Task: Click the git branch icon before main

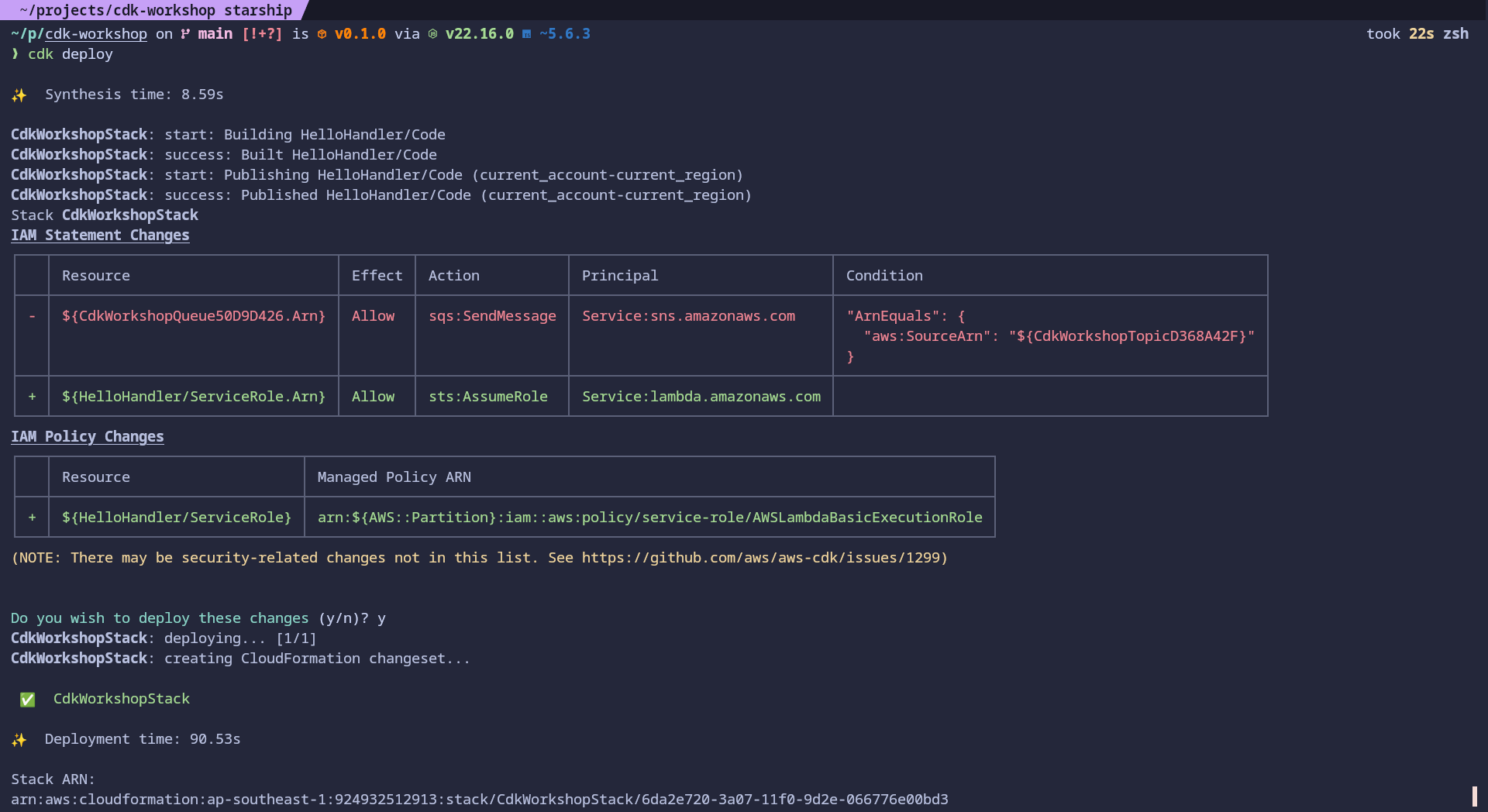Action: (x=185, y=34)
